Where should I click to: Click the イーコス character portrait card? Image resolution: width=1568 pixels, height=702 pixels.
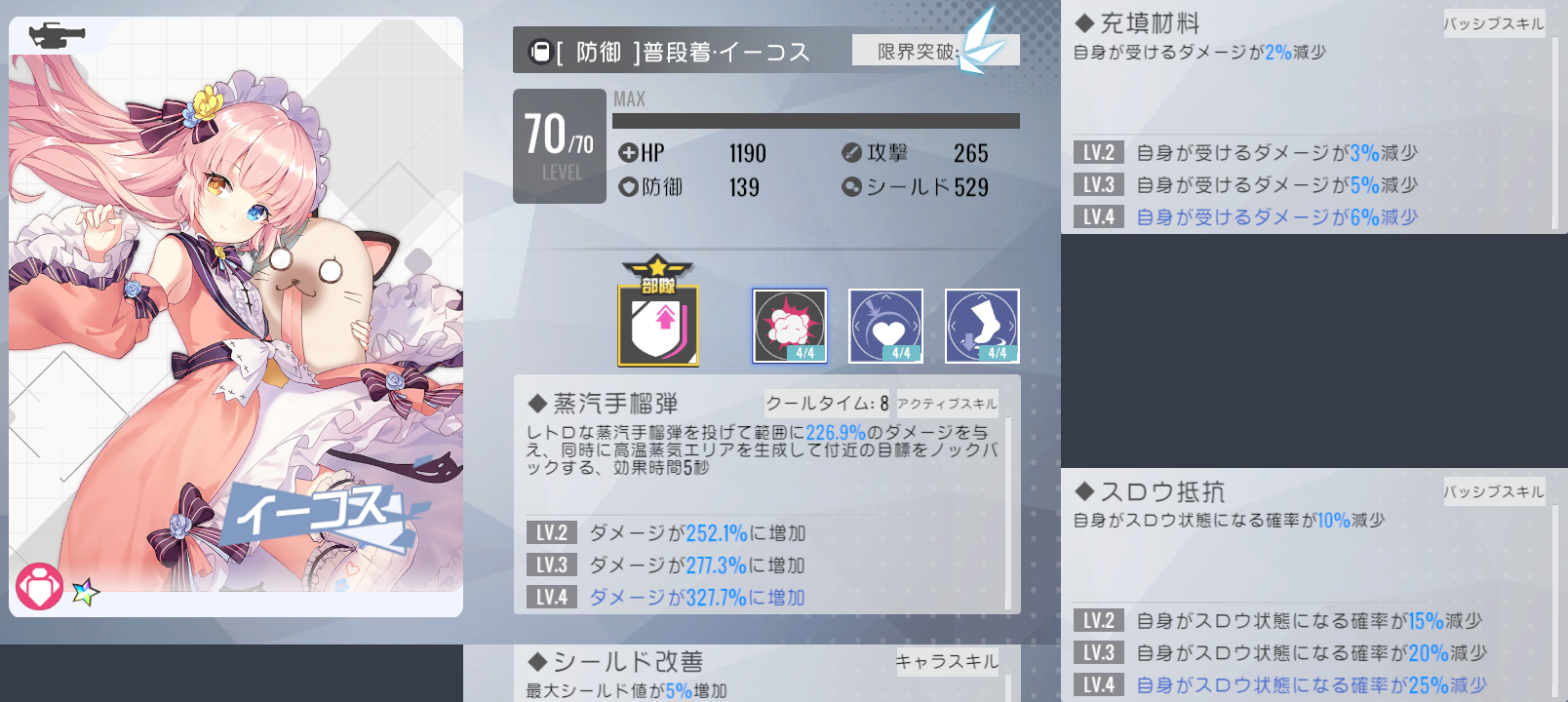(x=236, y=317)
